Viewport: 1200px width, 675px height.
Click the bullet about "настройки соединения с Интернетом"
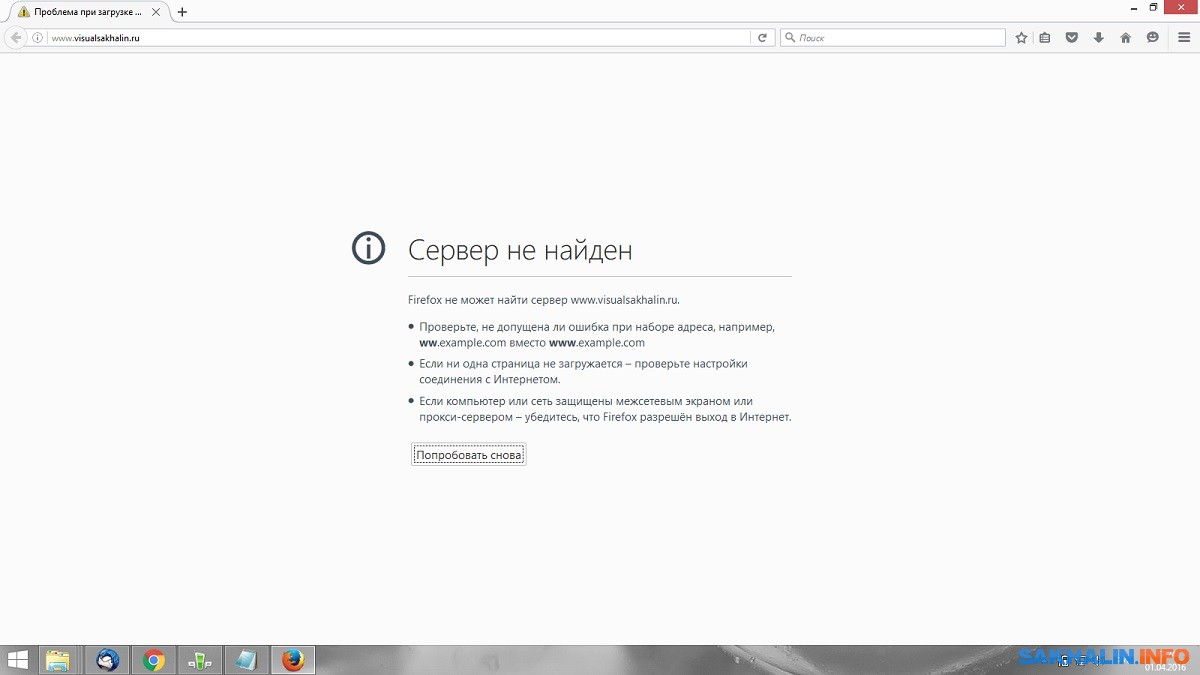click(583, 371)
